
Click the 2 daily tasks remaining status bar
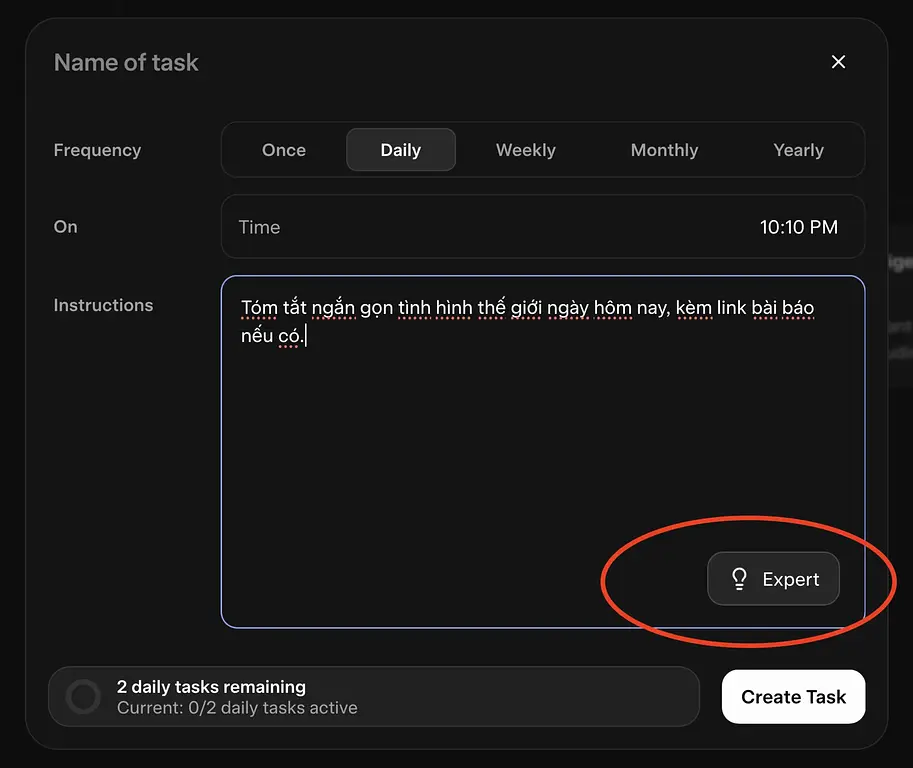(373, 696)
